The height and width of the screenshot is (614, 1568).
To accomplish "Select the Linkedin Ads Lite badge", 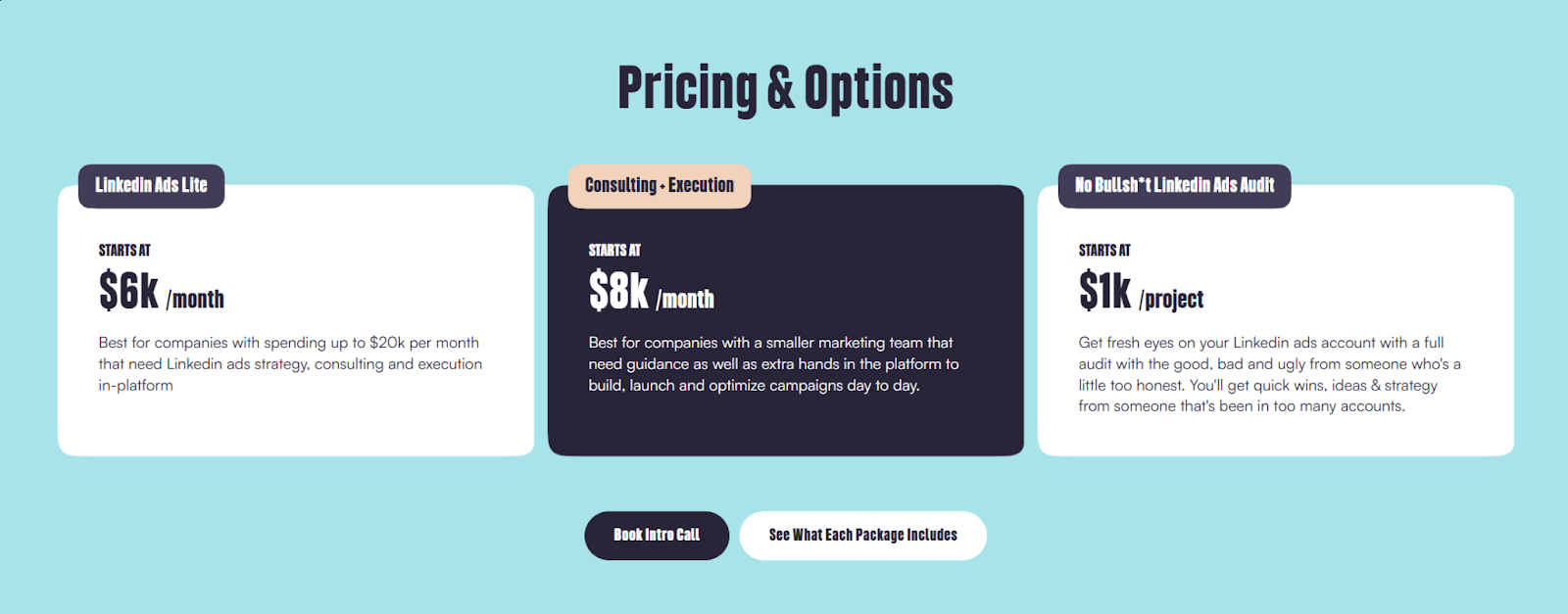I will point(149,186).
